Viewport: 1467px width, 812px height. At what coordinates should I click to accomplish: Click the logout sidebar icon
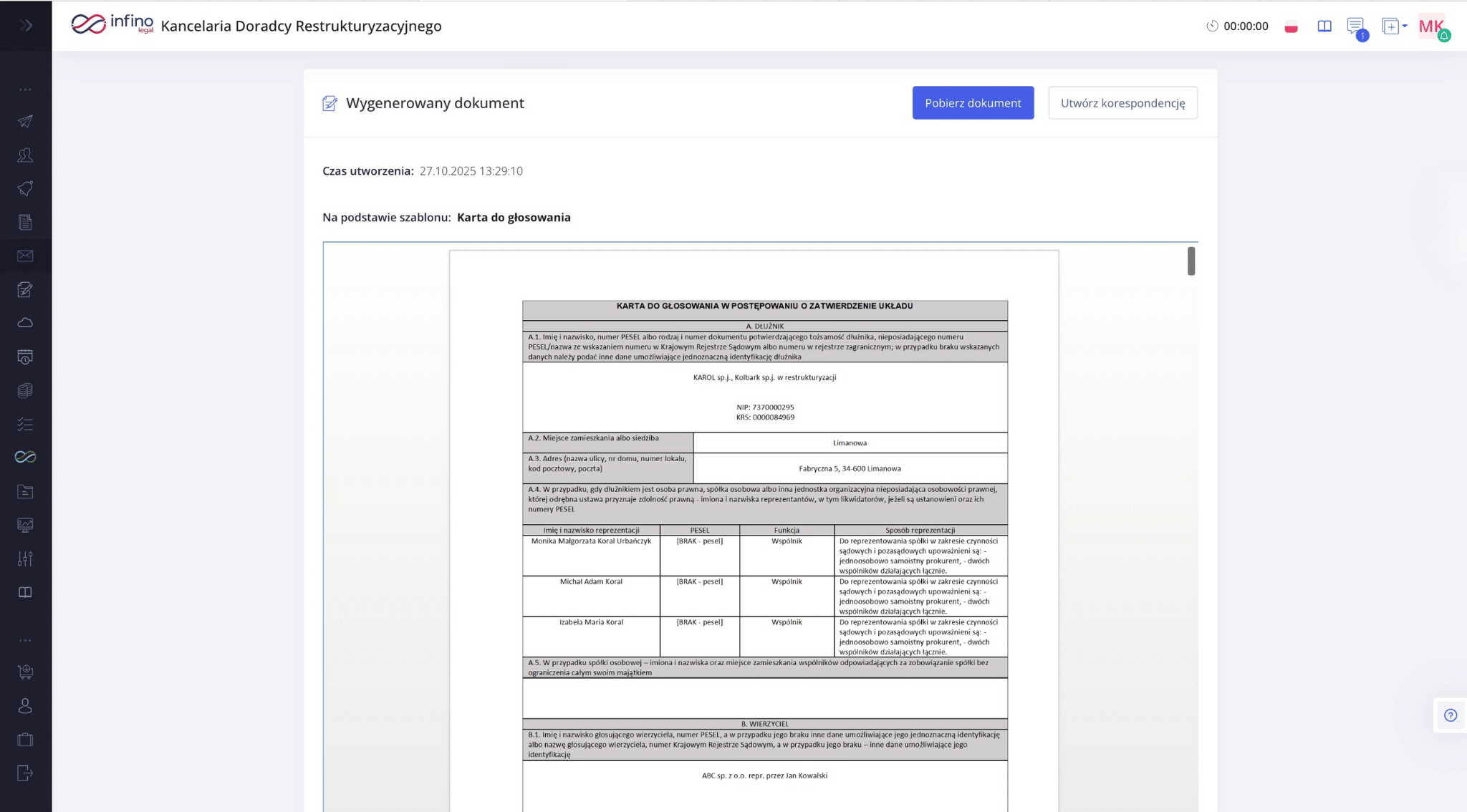25,773
